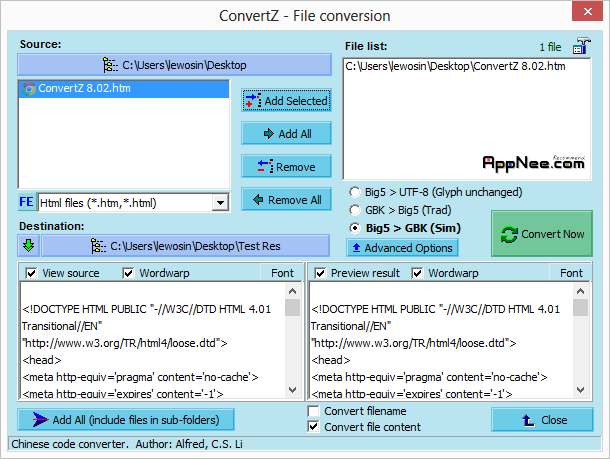The image size is (610, 459).
Task: Click the Chrome icon beside ConvertZ 8.02.htm
Action: [x=29, y=89]
